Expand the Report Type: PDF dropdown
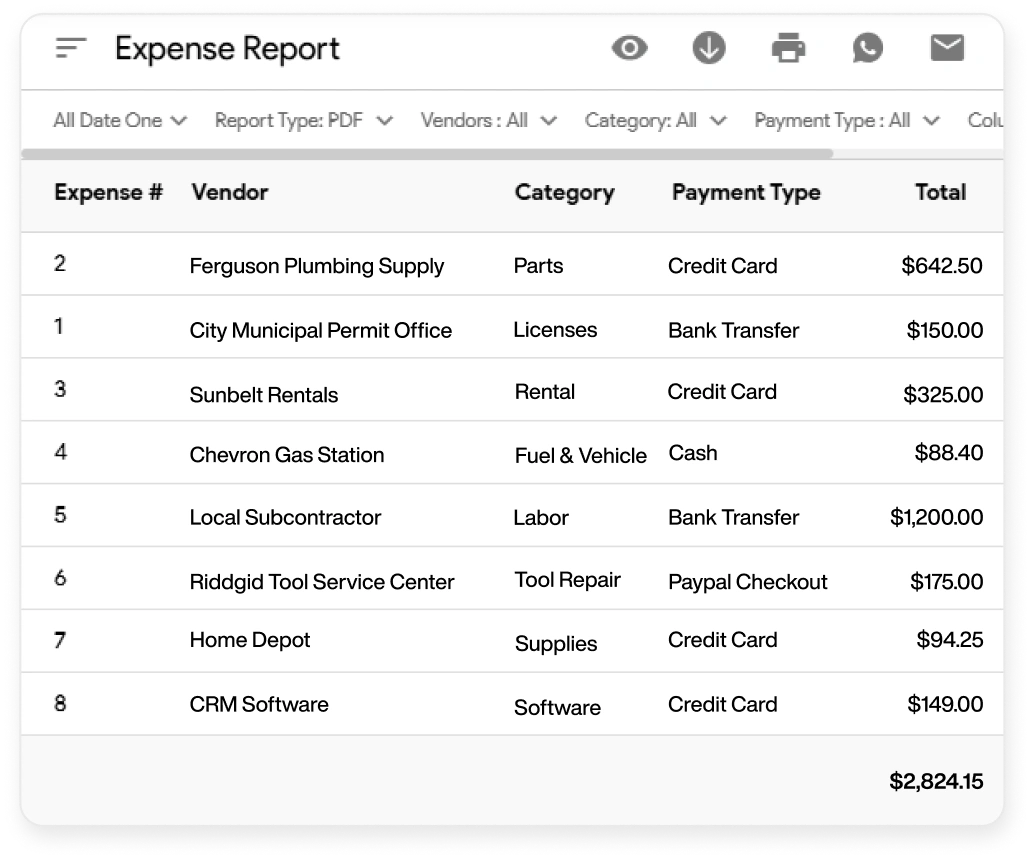Screen dimensions: 1032x860 [304, 120]
